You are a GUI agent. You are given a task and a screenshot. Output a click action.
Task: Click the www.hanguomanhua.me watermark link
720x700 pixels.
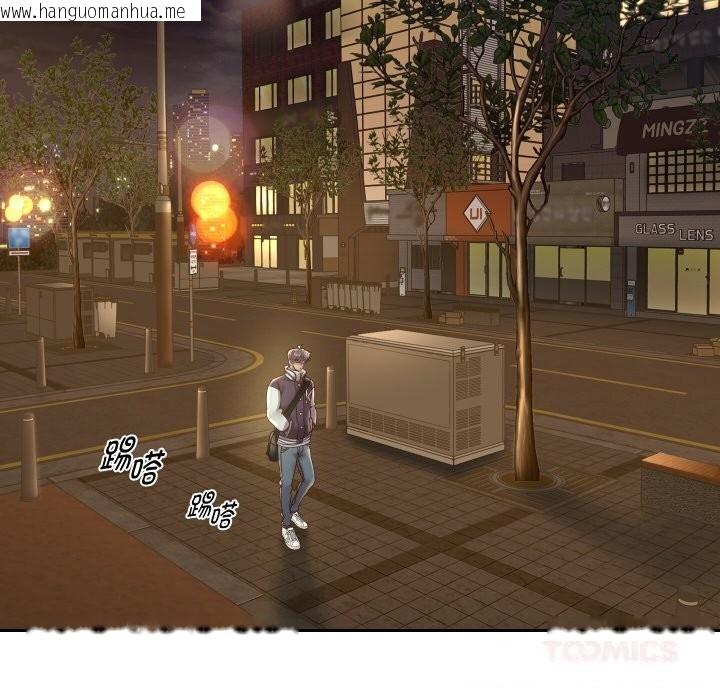pyautogui.click(x=93, y=10)
